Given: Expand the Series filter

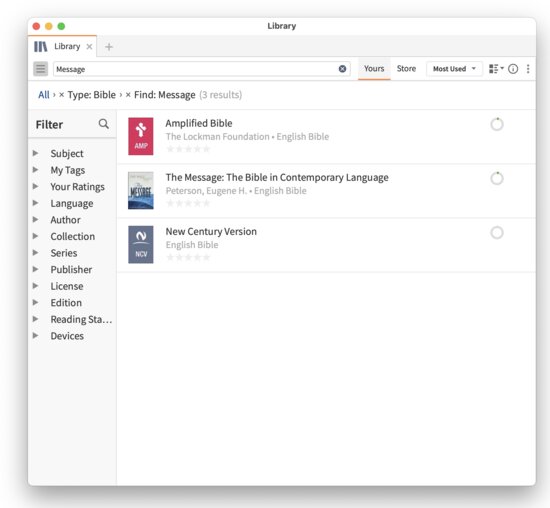Looking at the screenshot, I should point(35,253).
